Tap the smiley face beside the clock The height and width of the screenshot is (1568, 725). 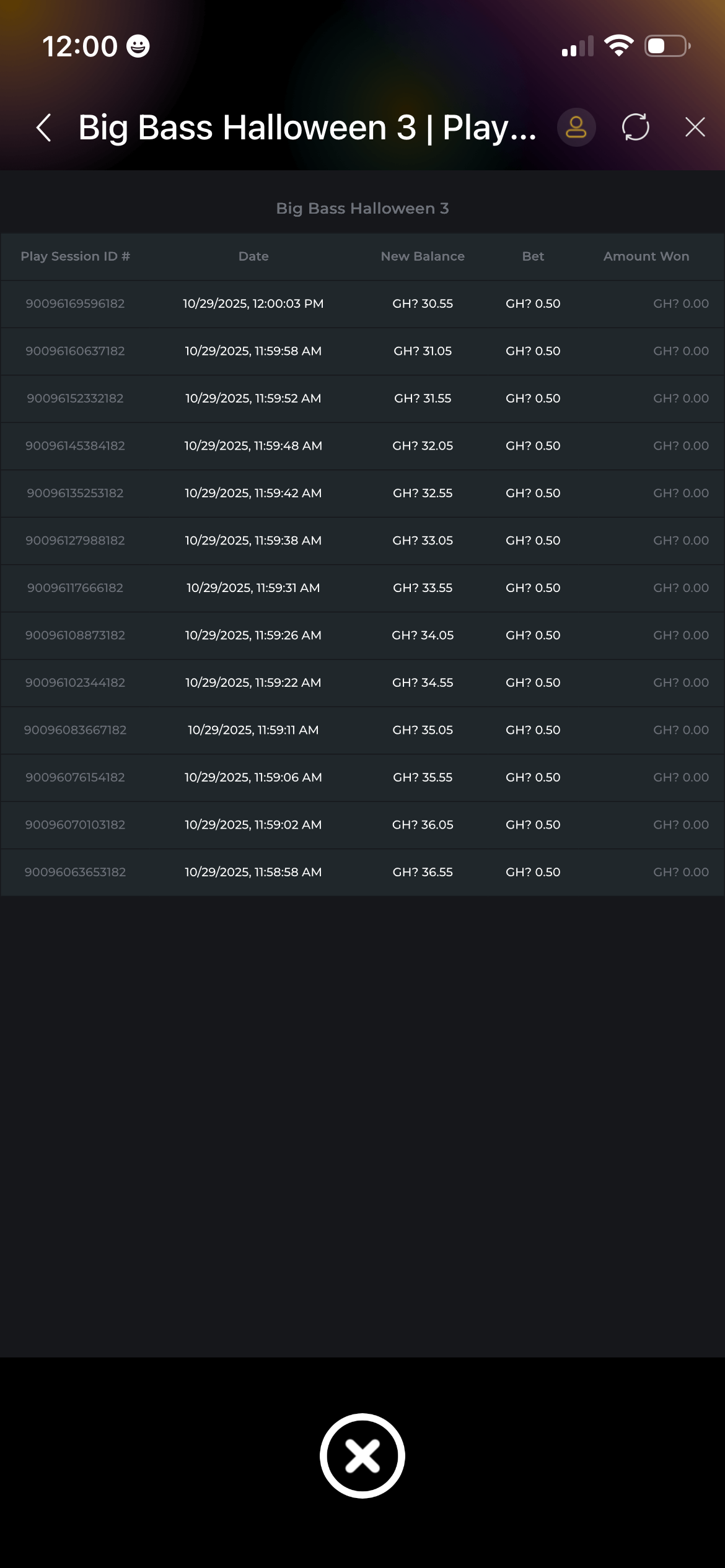(138, 46)
